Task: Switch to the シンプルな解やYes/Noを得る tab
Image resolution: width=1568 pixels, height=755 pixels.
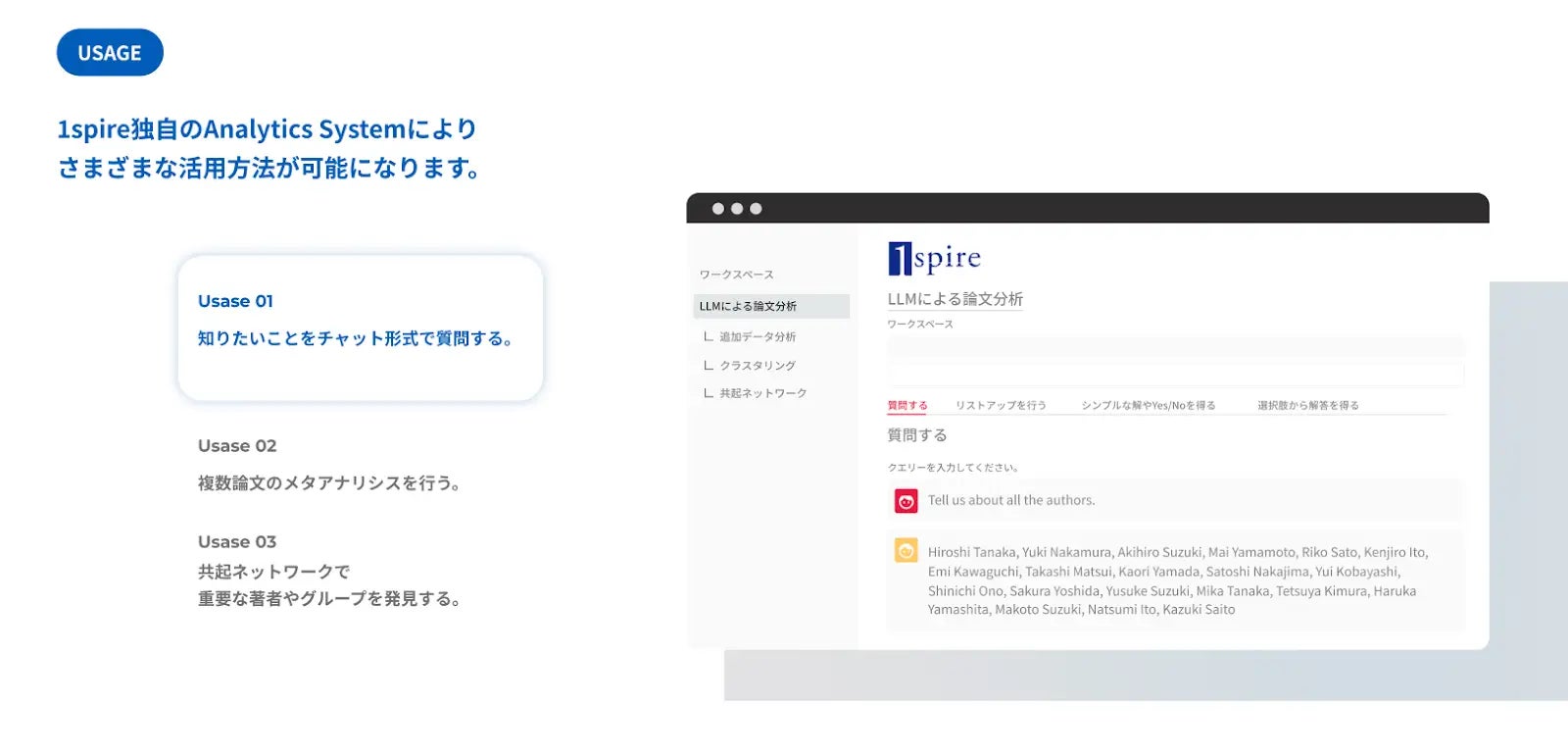Action: pos(1149,405)
